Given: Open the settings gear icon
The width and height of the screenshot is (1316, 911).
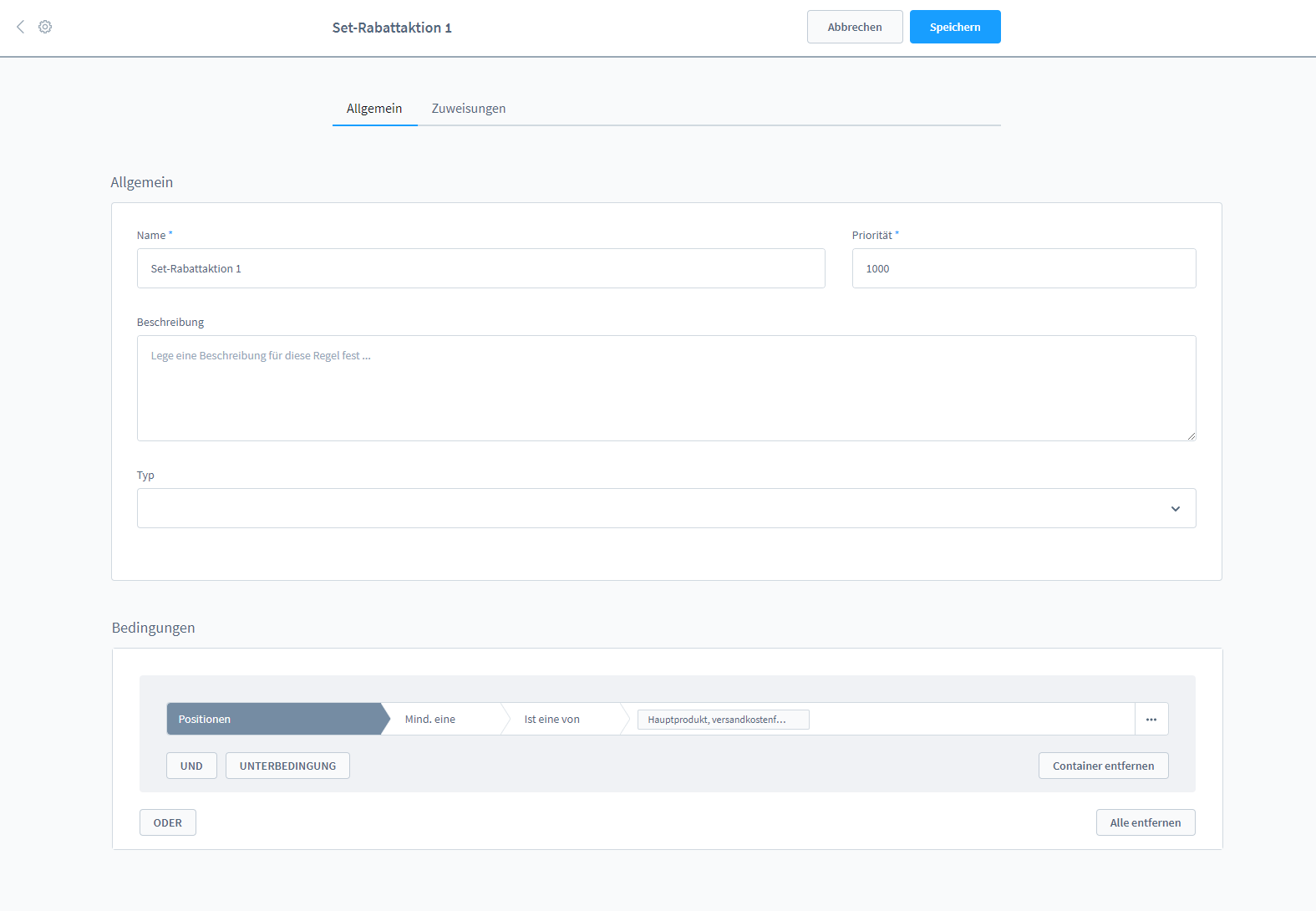Looking at the screenshot, I should coord(45,27).
